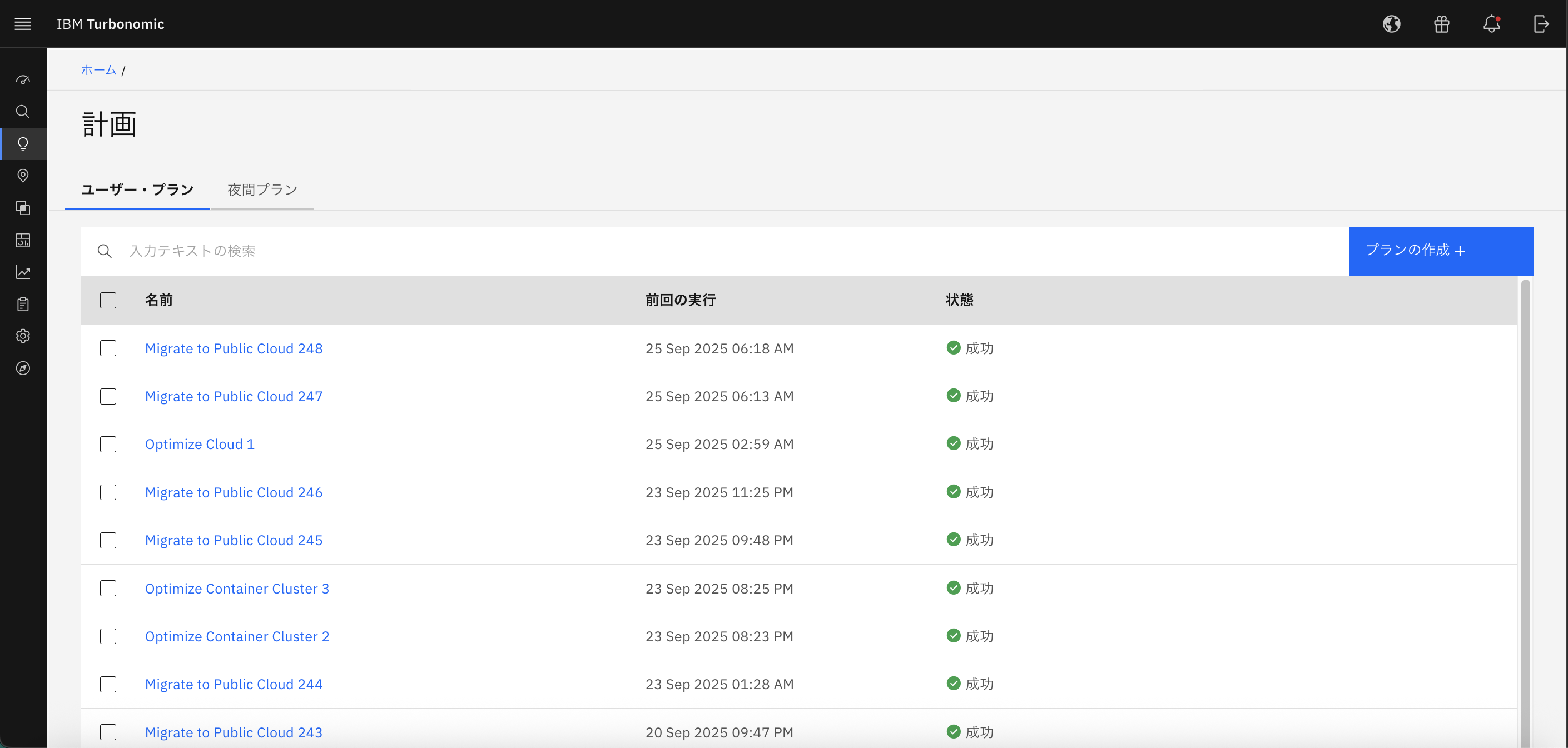1568x748 pixels.
Task: Tick the Optimize Container Cluster 3 checkbox
Action: pyautogui.click(x=108, y=588)
